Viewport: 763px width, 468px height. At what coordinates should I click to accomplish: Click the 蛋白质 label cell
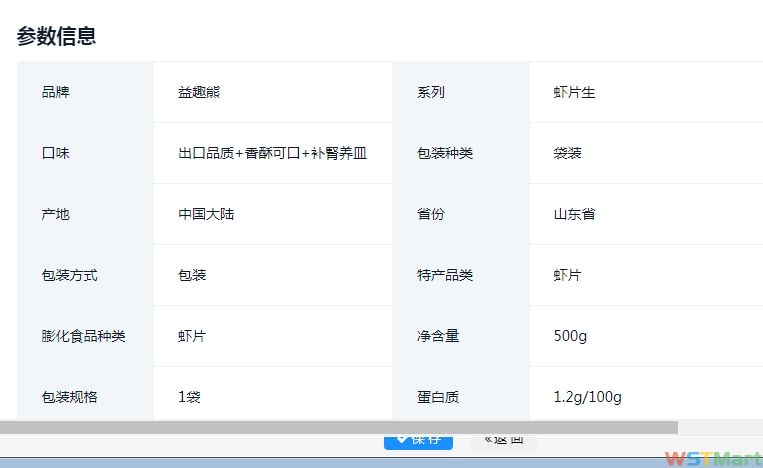pyautogui.click(x=438, y=397)
